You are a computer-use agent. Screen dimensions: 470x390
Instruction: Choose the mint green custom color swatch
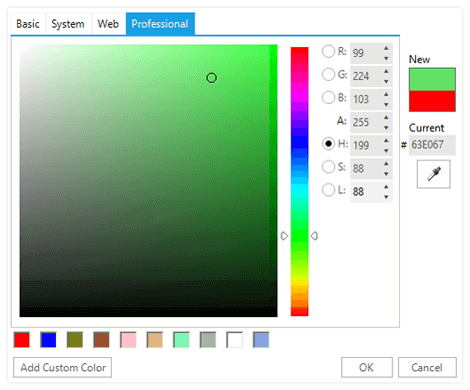coord(181,340)
